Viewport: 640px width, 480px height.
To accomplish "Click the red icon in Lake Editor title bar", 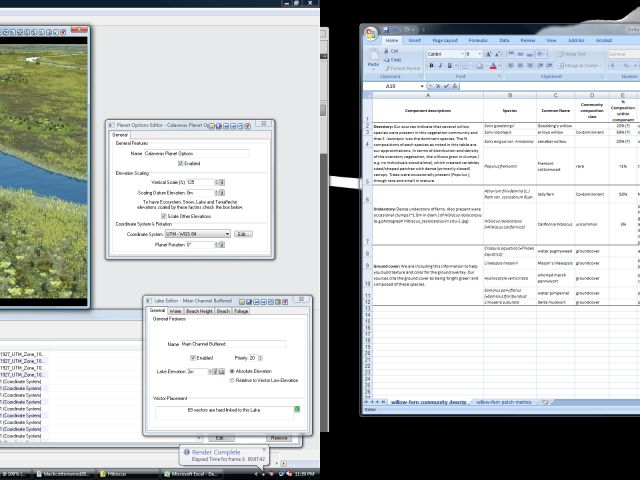I will click(x=285, y=302).
